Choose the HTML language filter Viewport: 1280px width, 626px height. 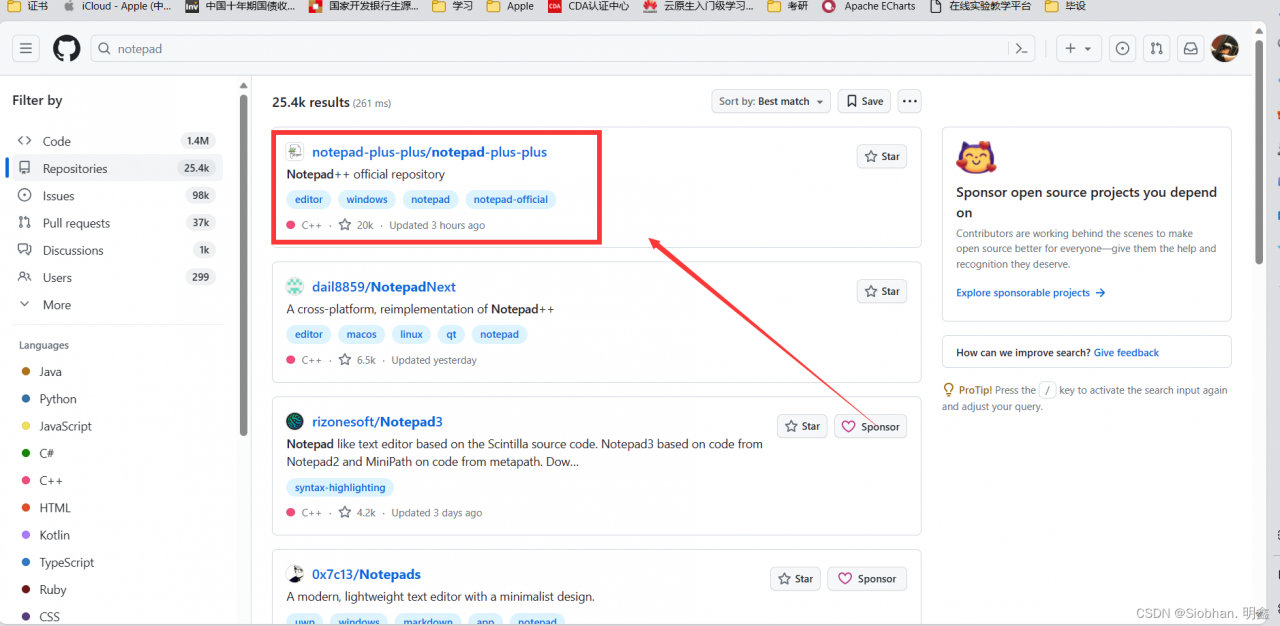[x=54, y=507]
